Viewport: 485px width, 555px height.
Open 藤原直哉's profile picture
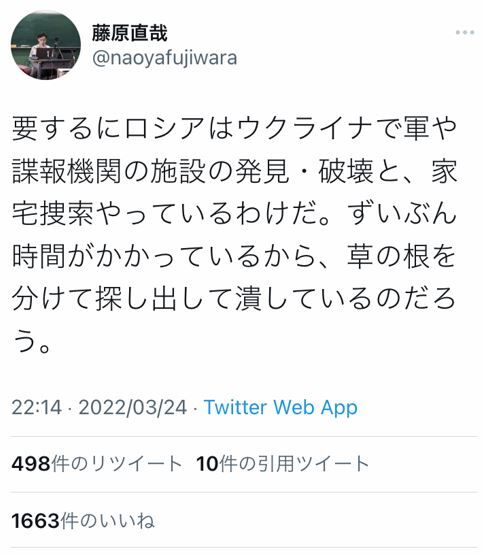pyautogui.click(x=46, y=45)
